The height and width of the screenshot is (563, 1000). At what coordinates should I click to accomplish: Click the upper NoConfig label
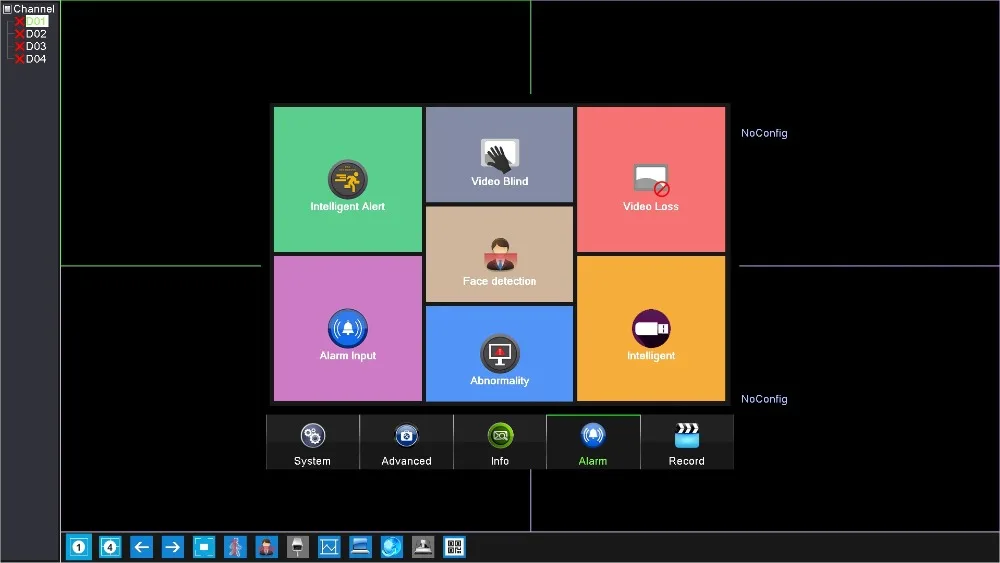coord(764,133)
